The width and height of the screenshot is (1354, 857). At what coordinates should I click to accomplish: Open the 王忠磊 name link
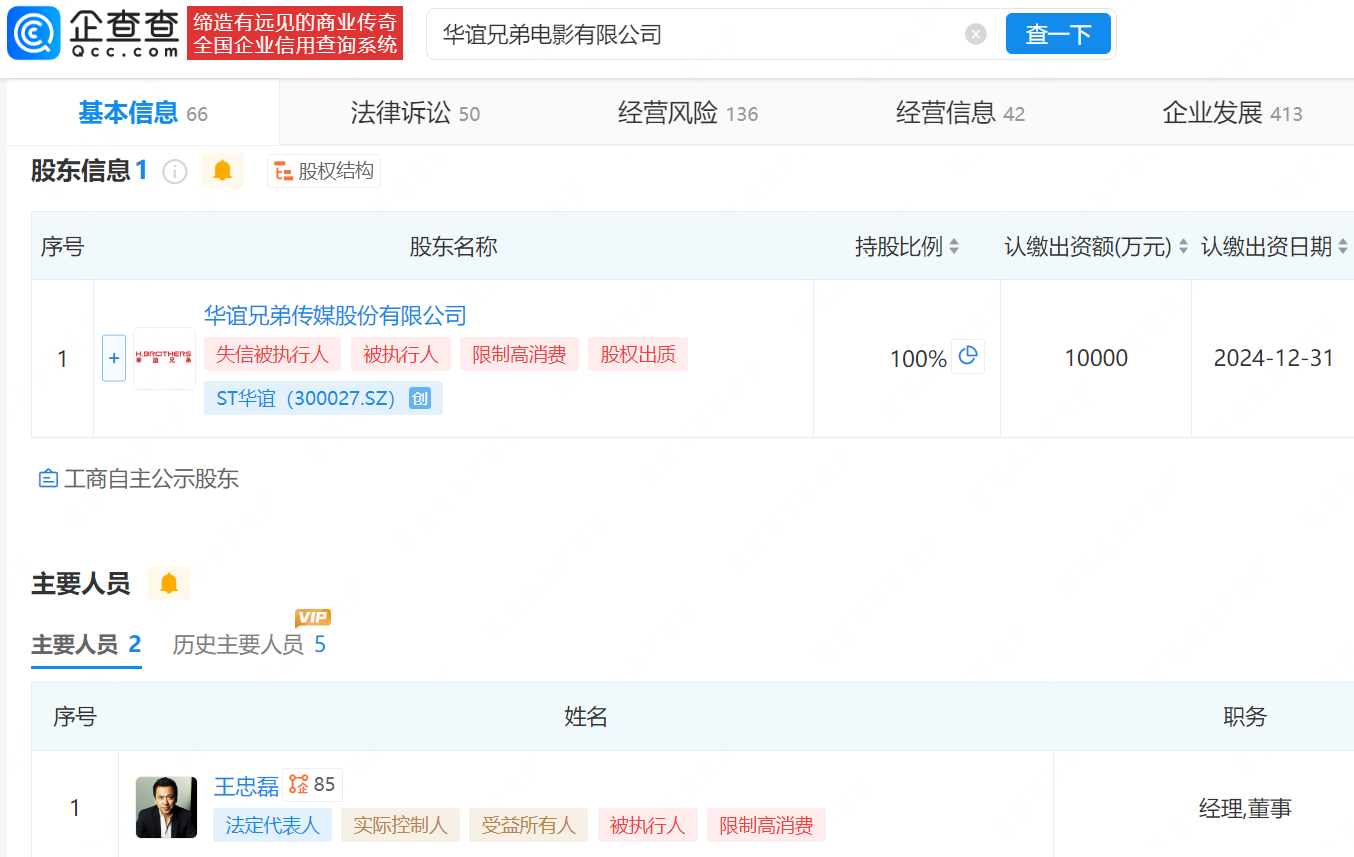tap(246, 786)
